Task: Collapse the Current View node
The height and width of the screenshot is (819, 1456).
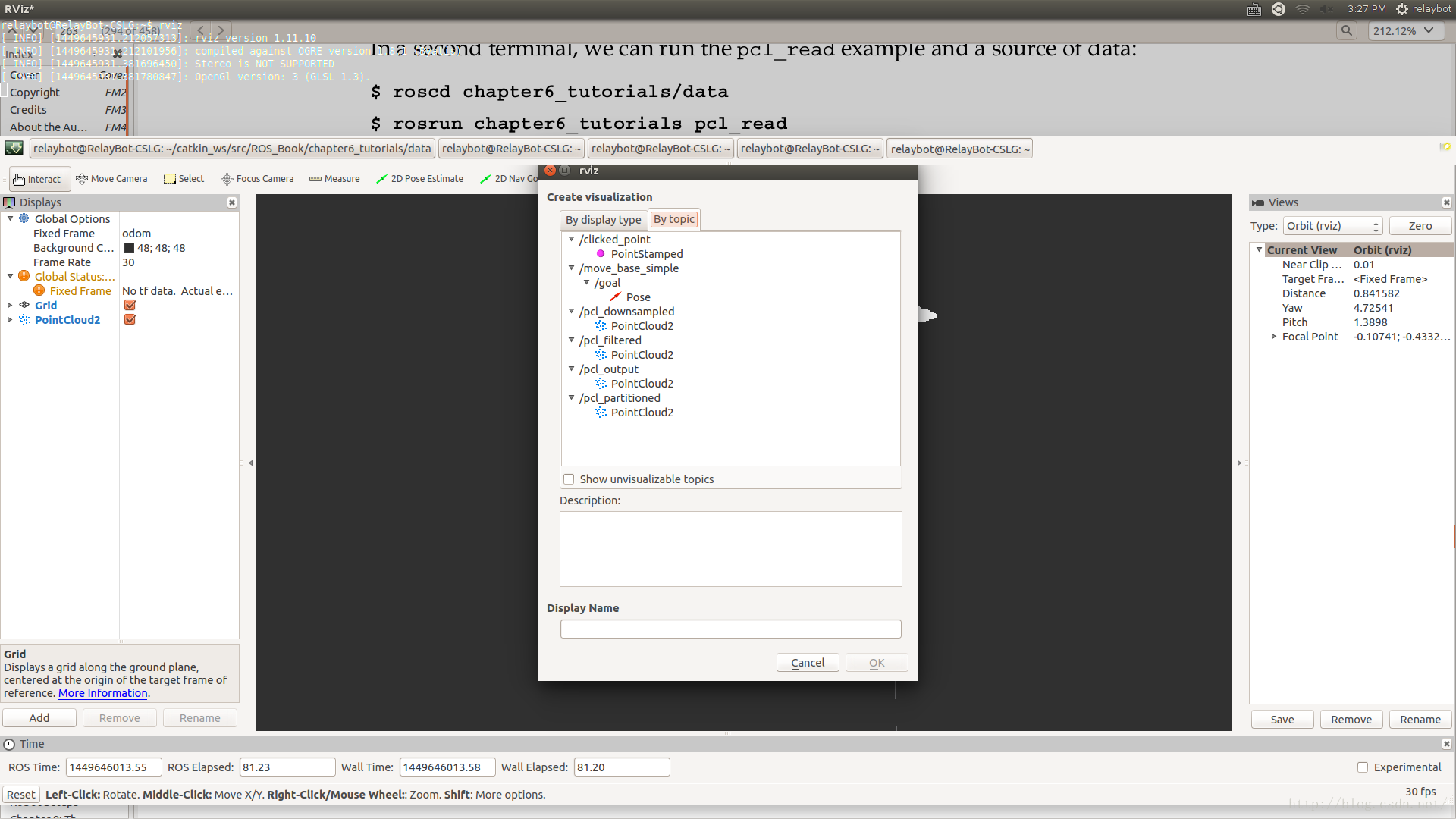Action: (1259, 249)
